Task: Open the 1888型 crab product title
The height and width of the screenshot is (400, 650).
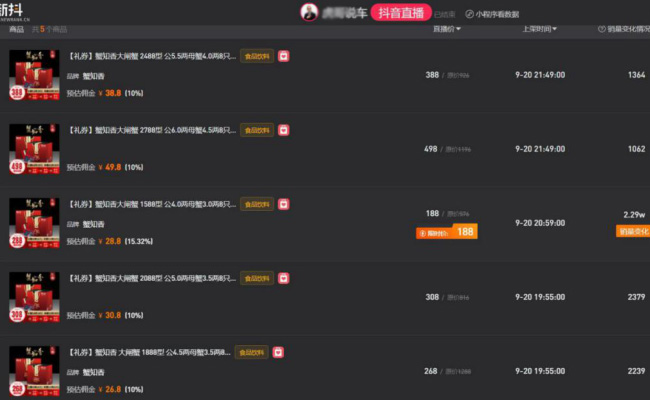Action: tap(149, 352)
